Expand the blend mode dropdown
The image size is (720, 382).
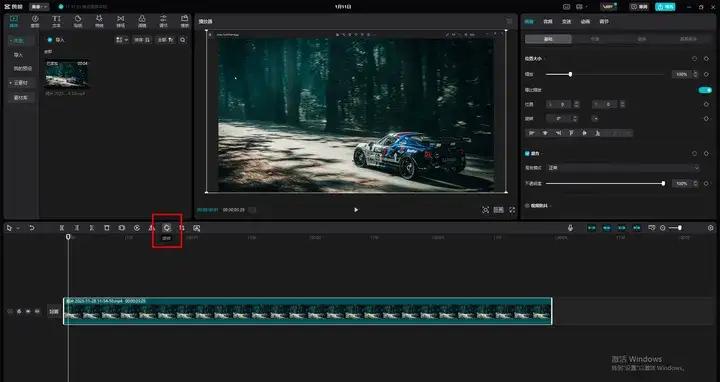coord(624,168)
